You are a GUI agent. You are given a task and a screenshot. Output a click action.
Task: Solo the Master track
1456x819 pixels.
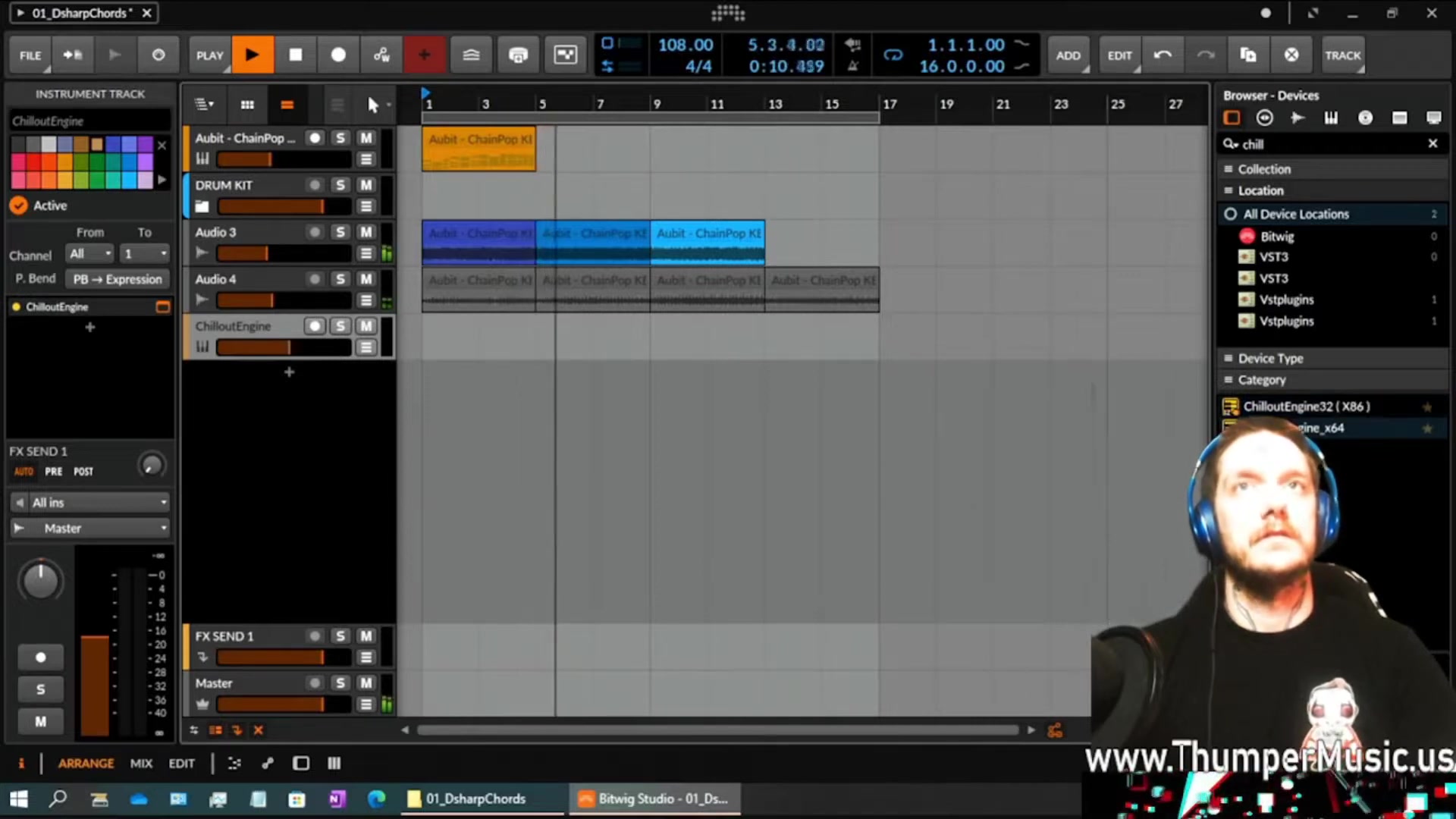pyautogui.click(x=340, y=682)
